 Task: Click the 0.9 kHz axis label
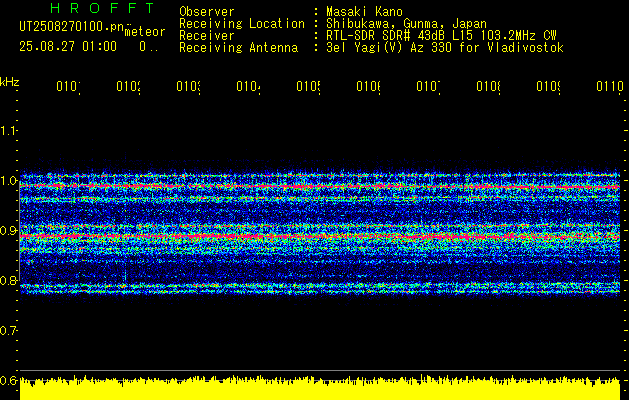(8, 231)
